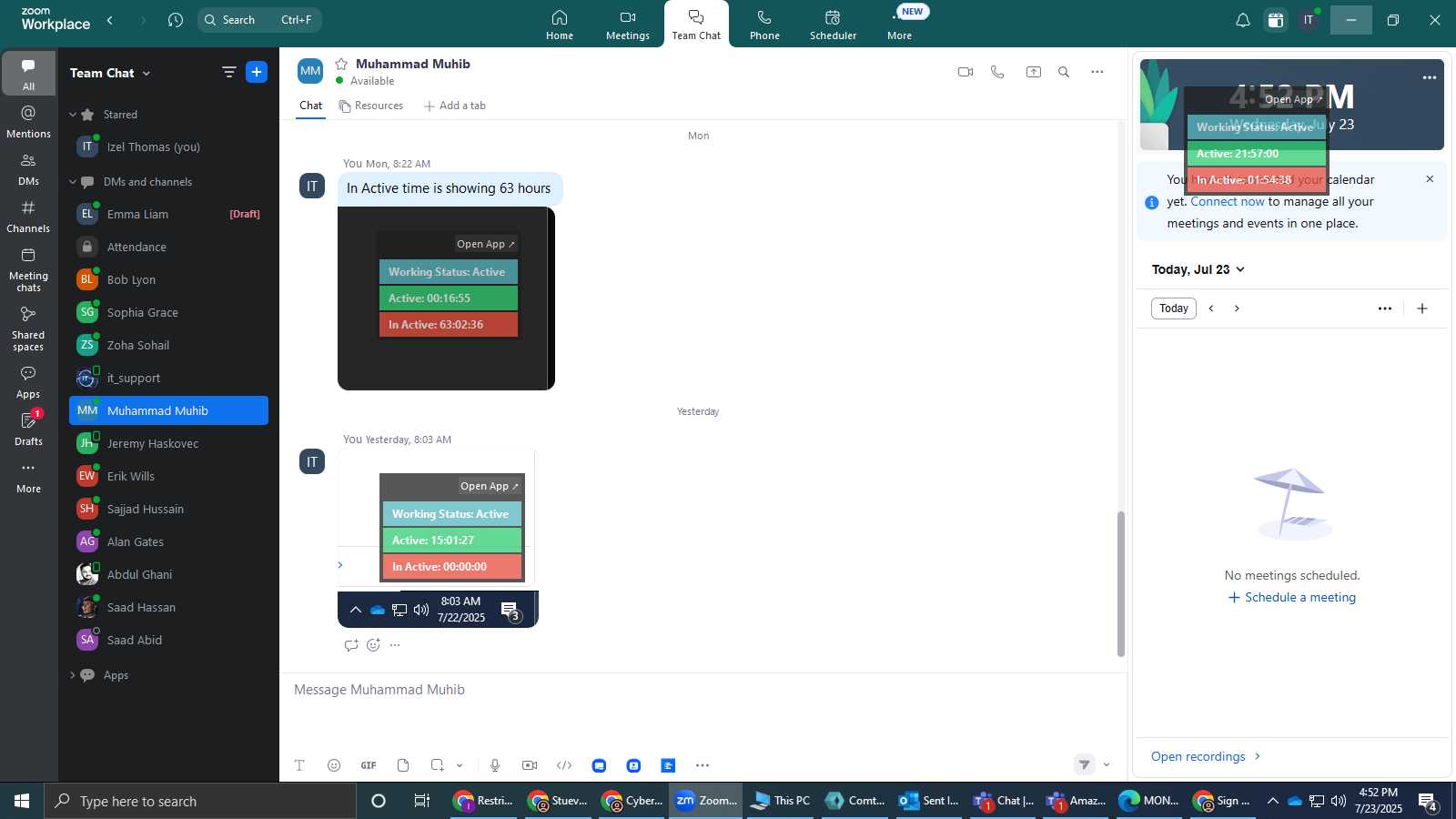Open the Abdul Ghani chat
The width and height of the screenshot is (1456, 819).
click(168, 574)
